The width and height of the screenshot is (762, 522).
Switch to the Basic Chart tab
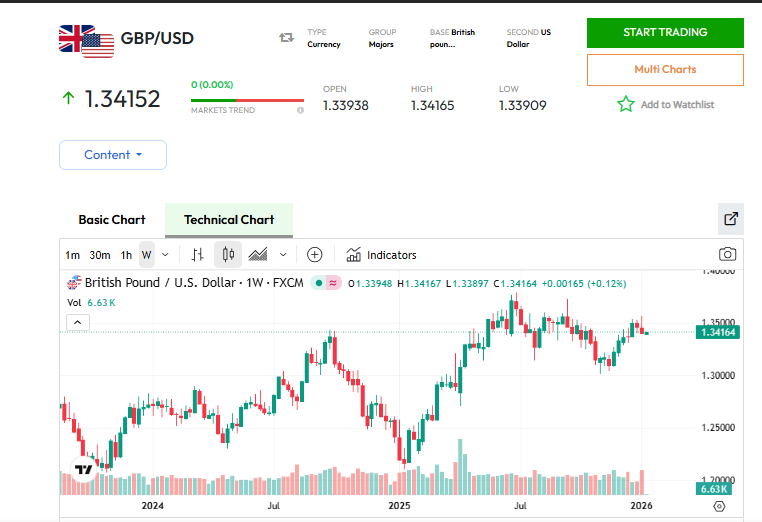[x=112, y=220]
